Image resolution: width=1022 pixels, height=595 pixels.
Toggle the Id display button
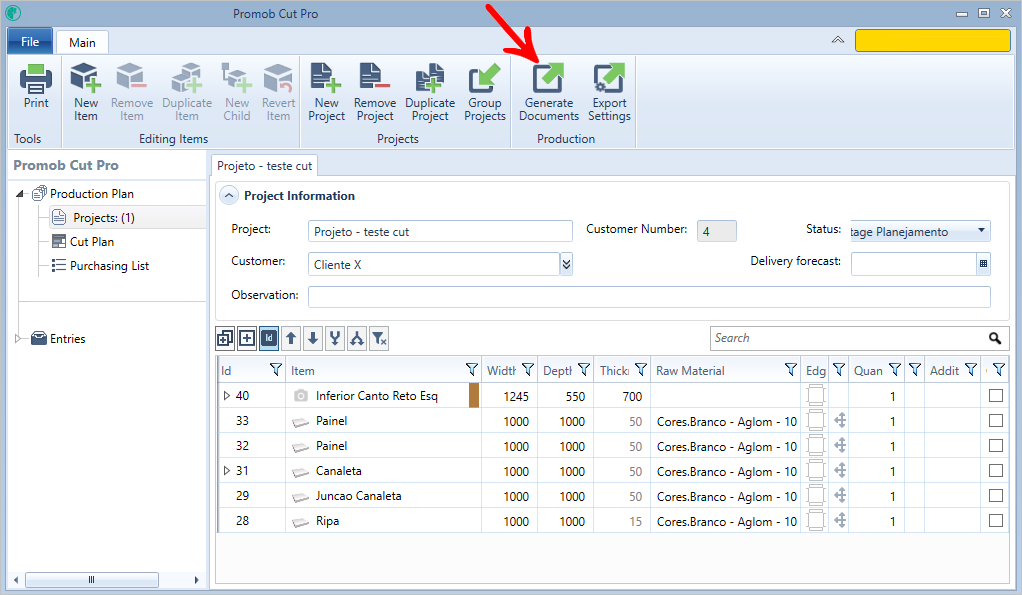(269, 338)
